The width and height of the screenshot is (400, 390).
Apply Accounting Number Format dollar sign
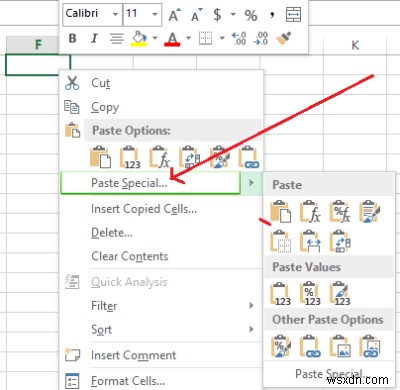point(217,15)
